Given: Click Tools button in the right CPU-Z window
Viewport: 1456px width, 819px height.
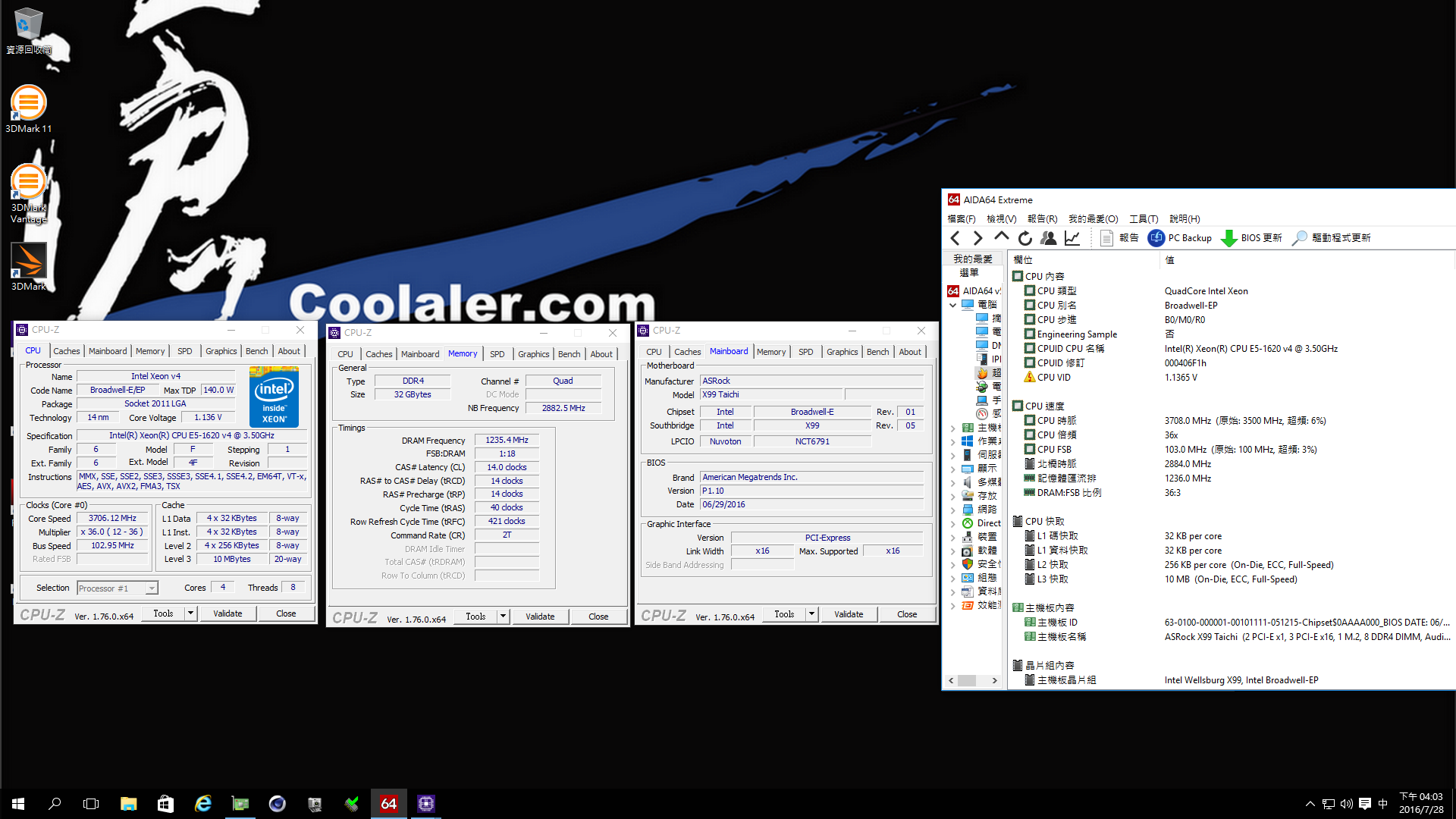Looking at the screenshot, I should pos(784,614).
